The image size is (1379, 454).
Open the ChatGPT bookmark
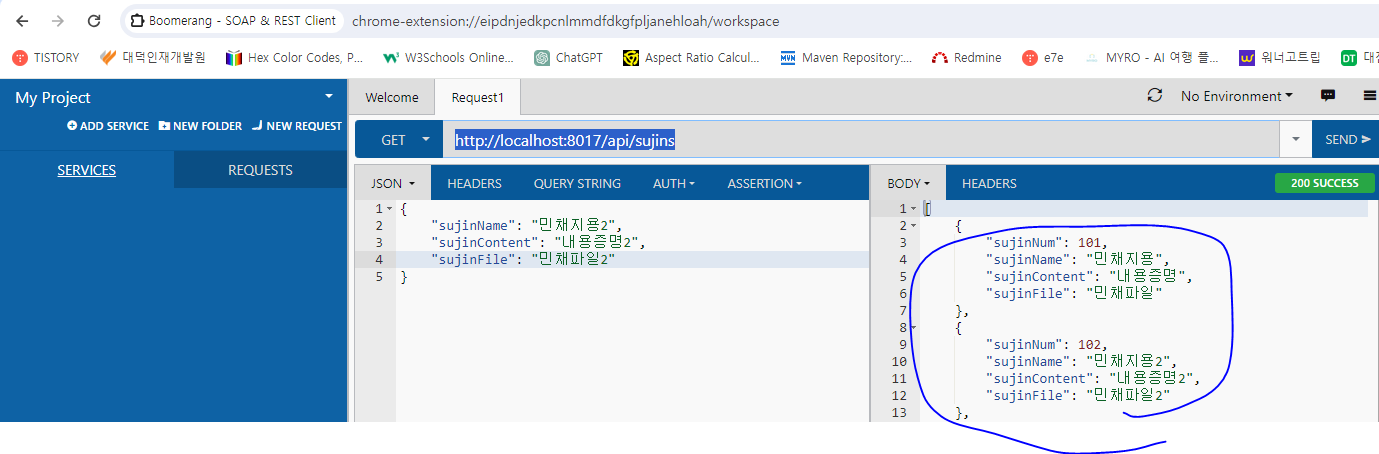(x=568, y=58)
